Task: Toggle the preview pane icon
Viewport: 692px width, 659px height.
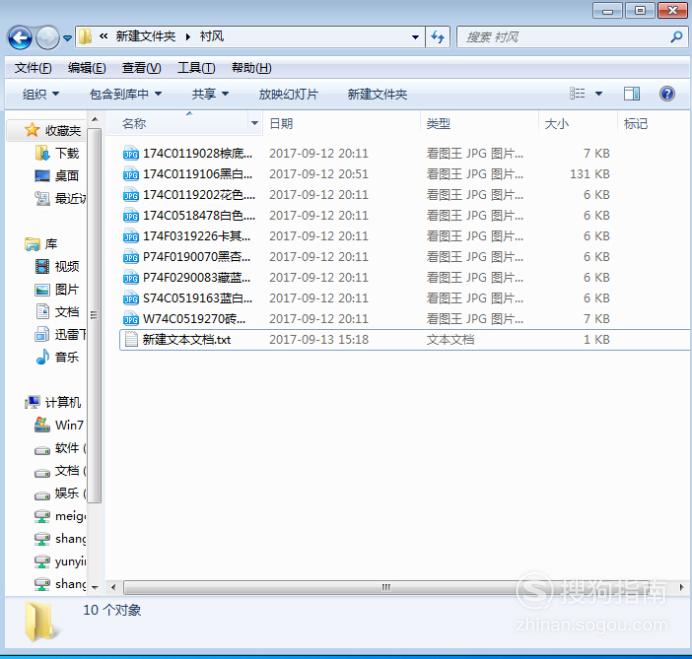Action: pyautogui.click(x=632, y=94)
